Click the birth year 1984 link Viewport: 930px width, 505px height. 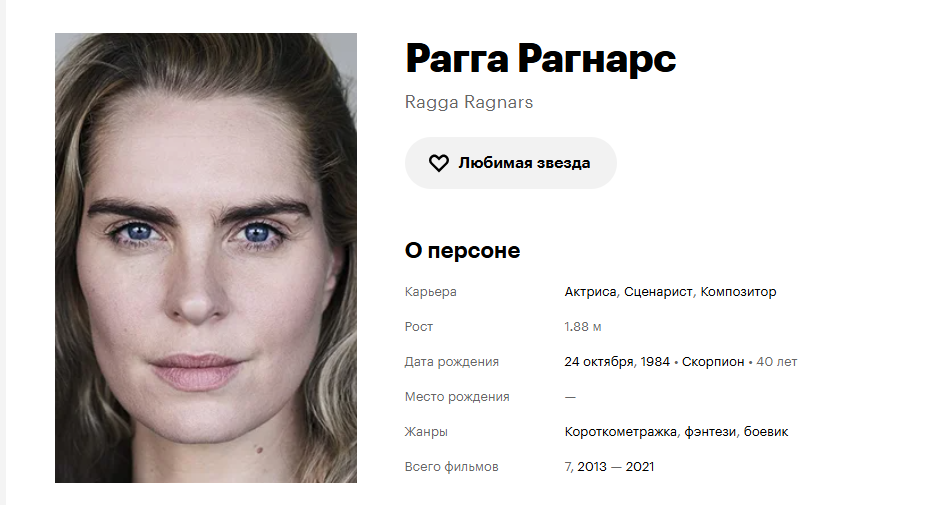[x=655, y=362]
